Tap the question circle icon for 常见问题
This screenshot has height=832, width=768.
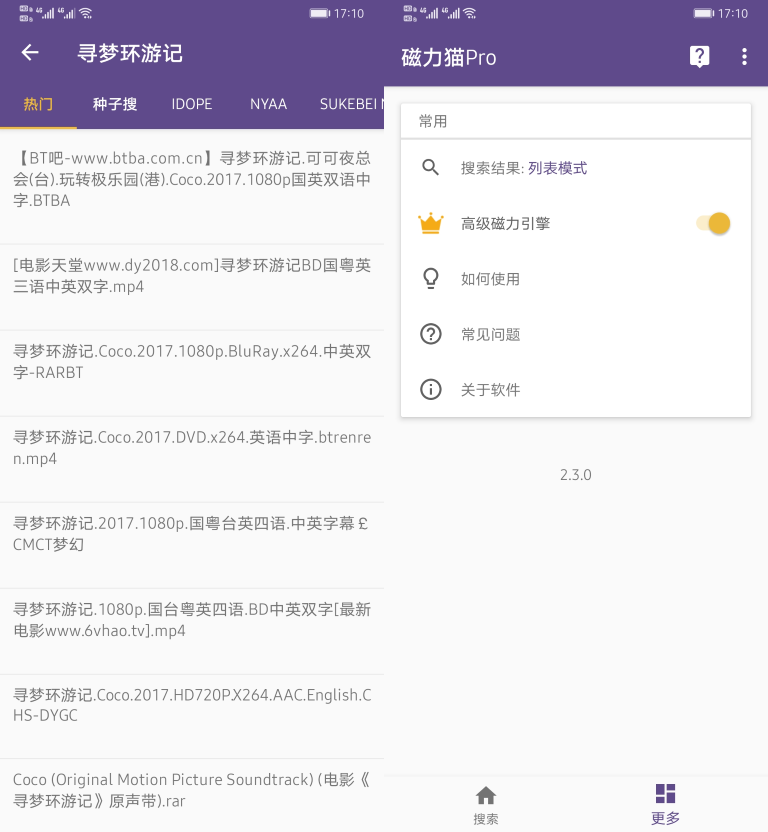[430, 334]
